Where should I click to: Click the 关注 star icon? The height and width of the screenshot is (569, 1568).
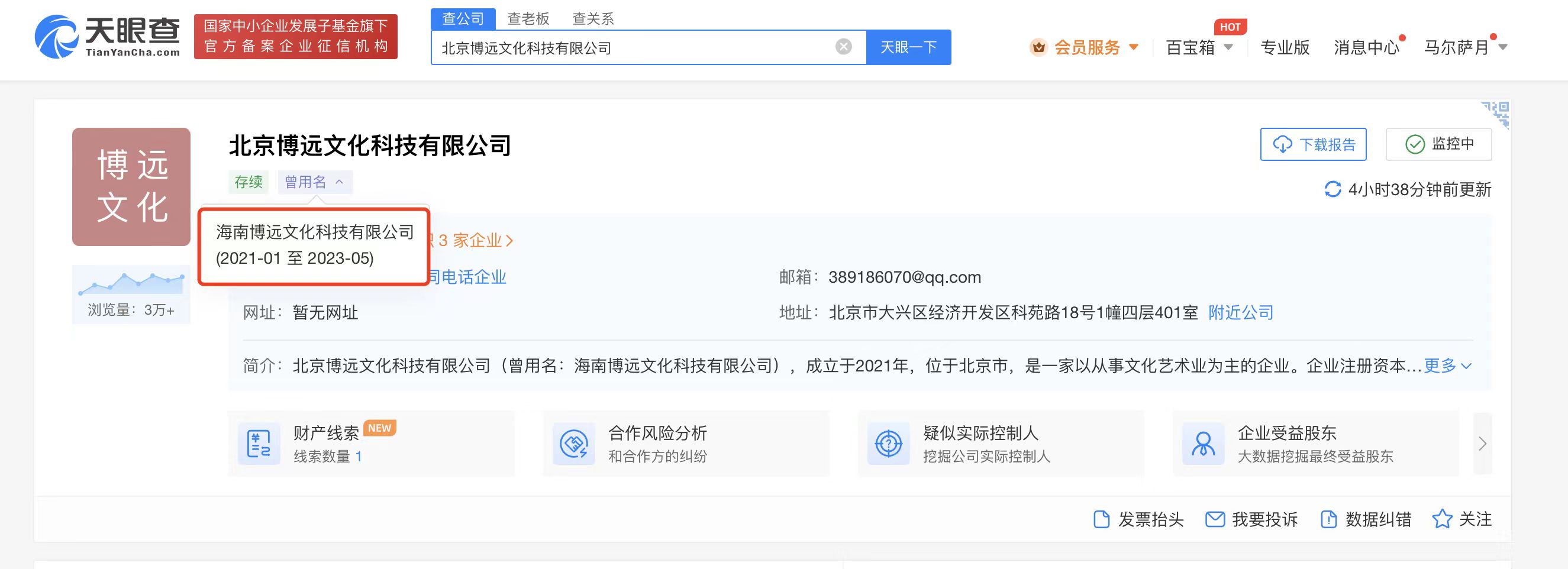[x=1442, y=519]
